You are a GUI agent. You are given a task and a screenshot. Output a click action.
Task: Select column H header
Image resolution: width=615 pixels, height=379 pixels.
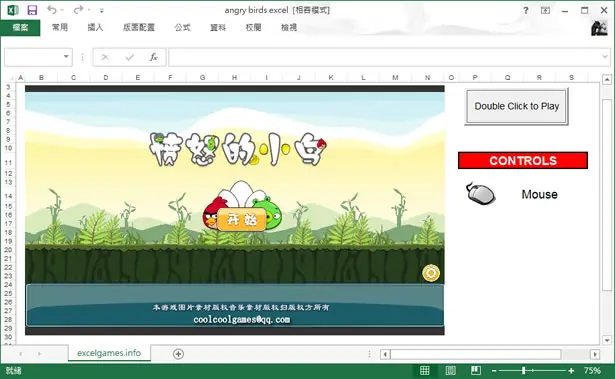[234, 78]
